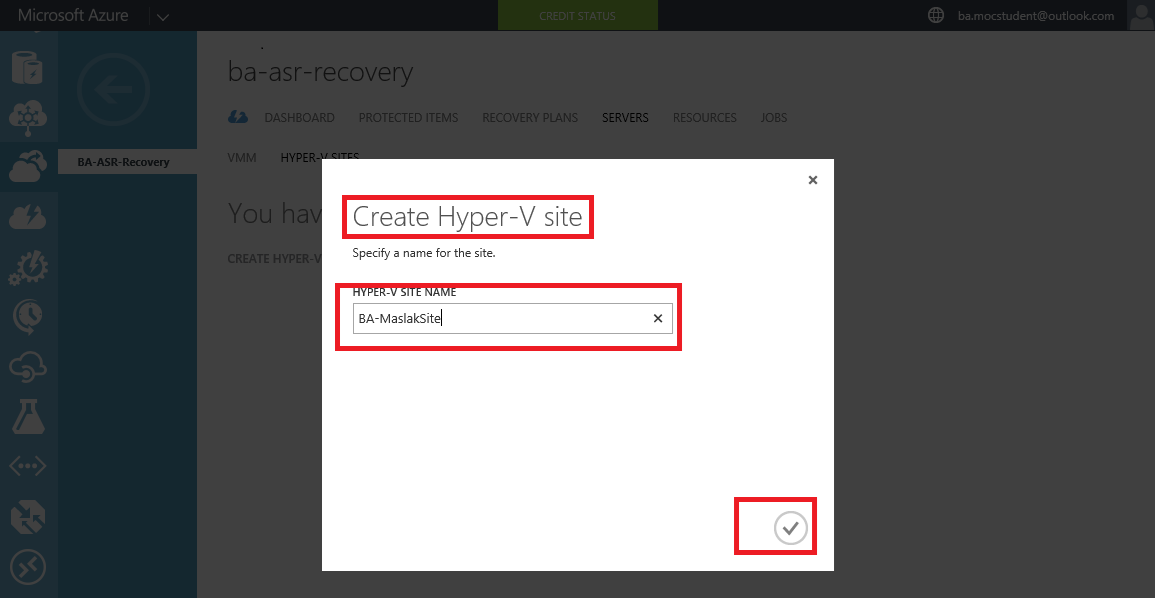Screen dimensions: 1155x598
Task: Open Traffic Manager arrows sidebar icon
Action: click(28, 516)
